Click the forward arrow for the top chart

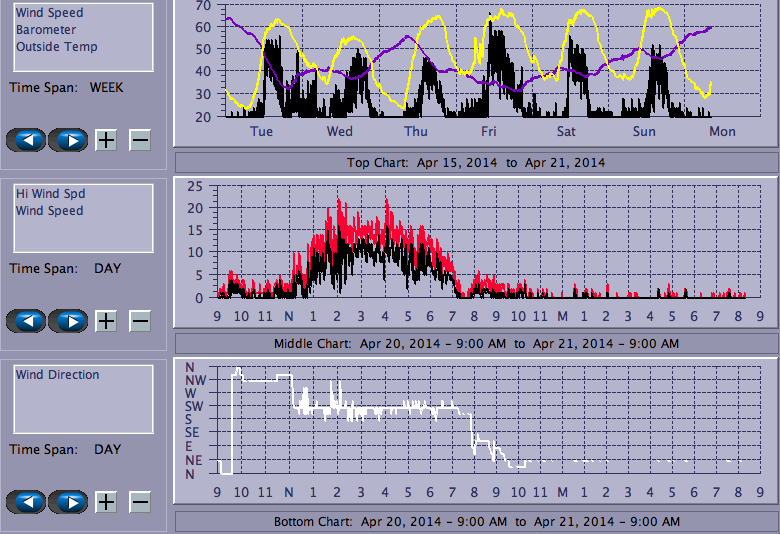(68, 140)
